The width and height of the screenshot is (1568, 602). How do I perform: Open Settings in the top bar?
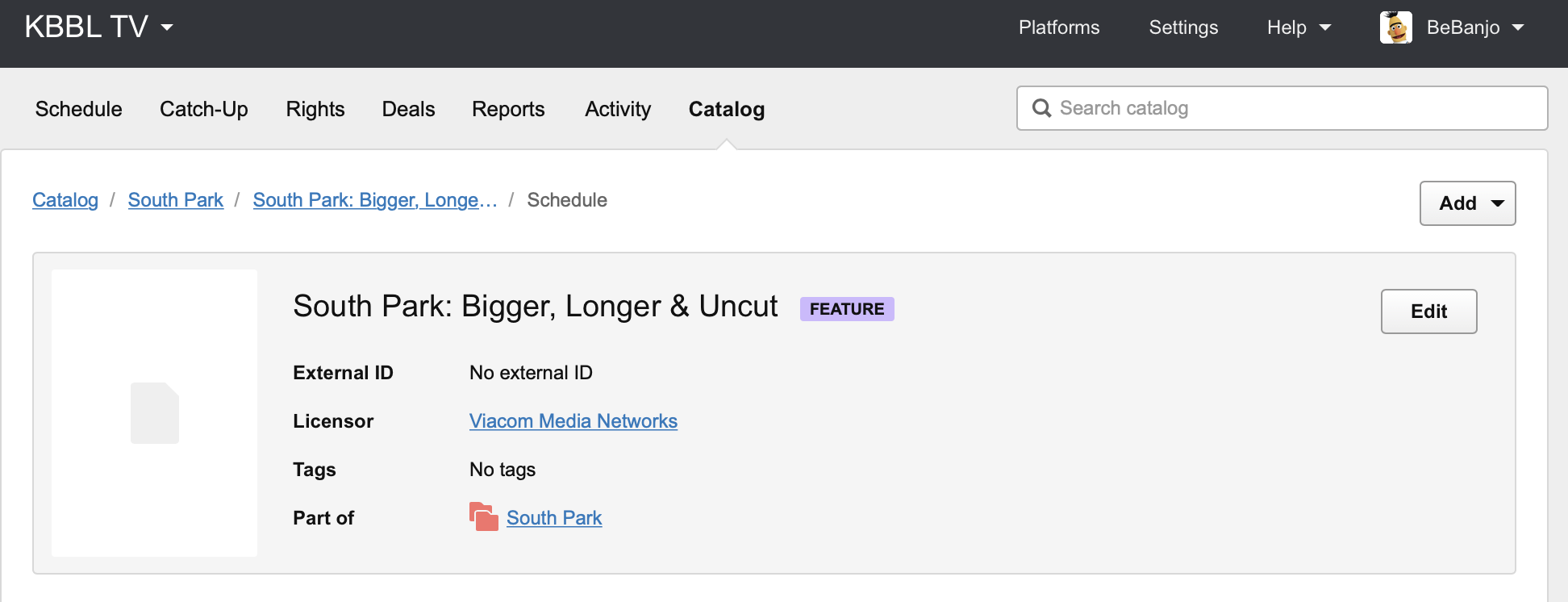tap(1183, 27)
